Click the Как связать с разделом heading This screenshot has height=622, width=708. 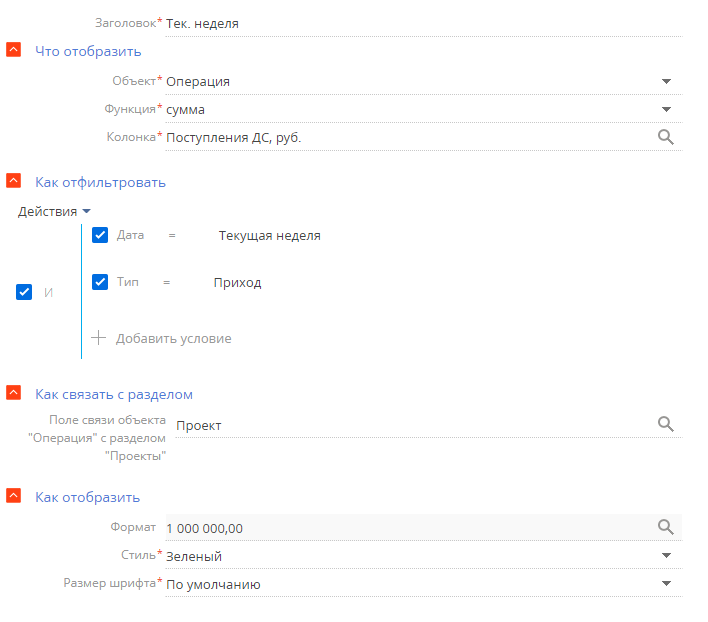click(x=114, y=395)
